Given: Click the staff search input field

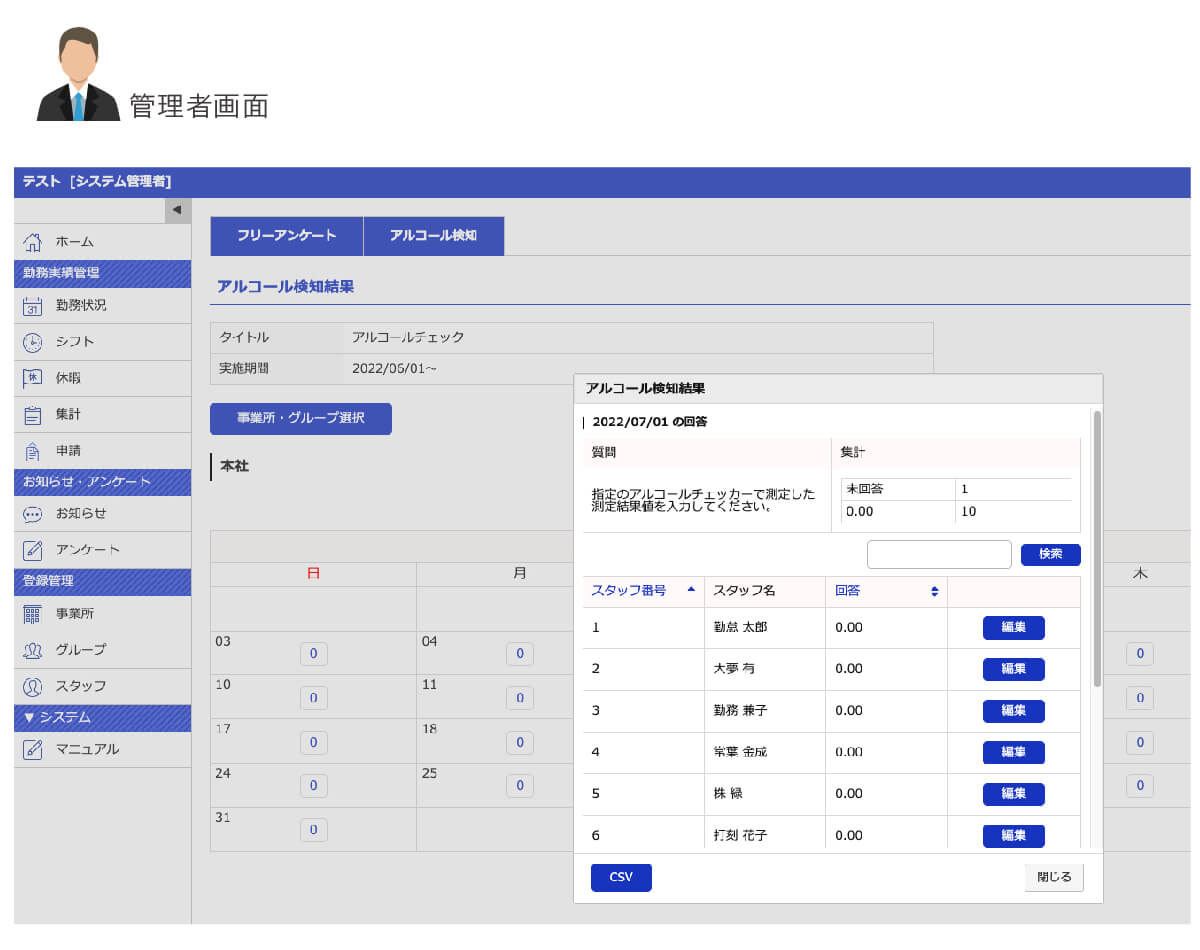Looking at the screenshot, I should coord(939,554).
